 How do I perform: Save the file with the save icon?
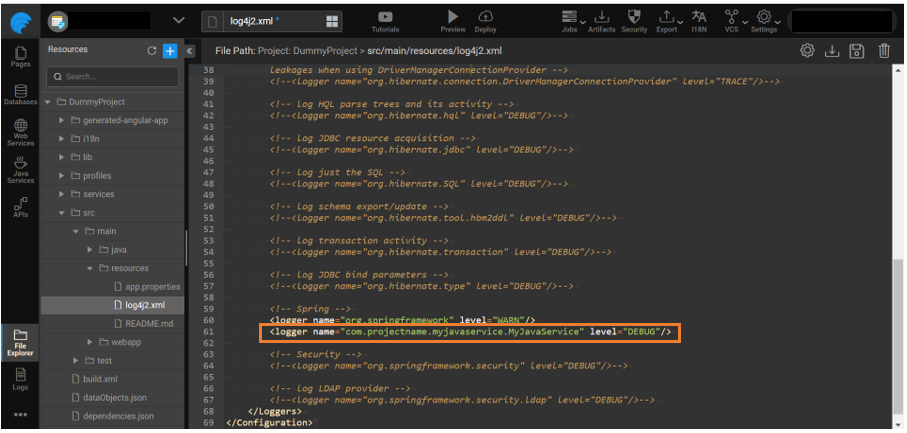(856, 51)
